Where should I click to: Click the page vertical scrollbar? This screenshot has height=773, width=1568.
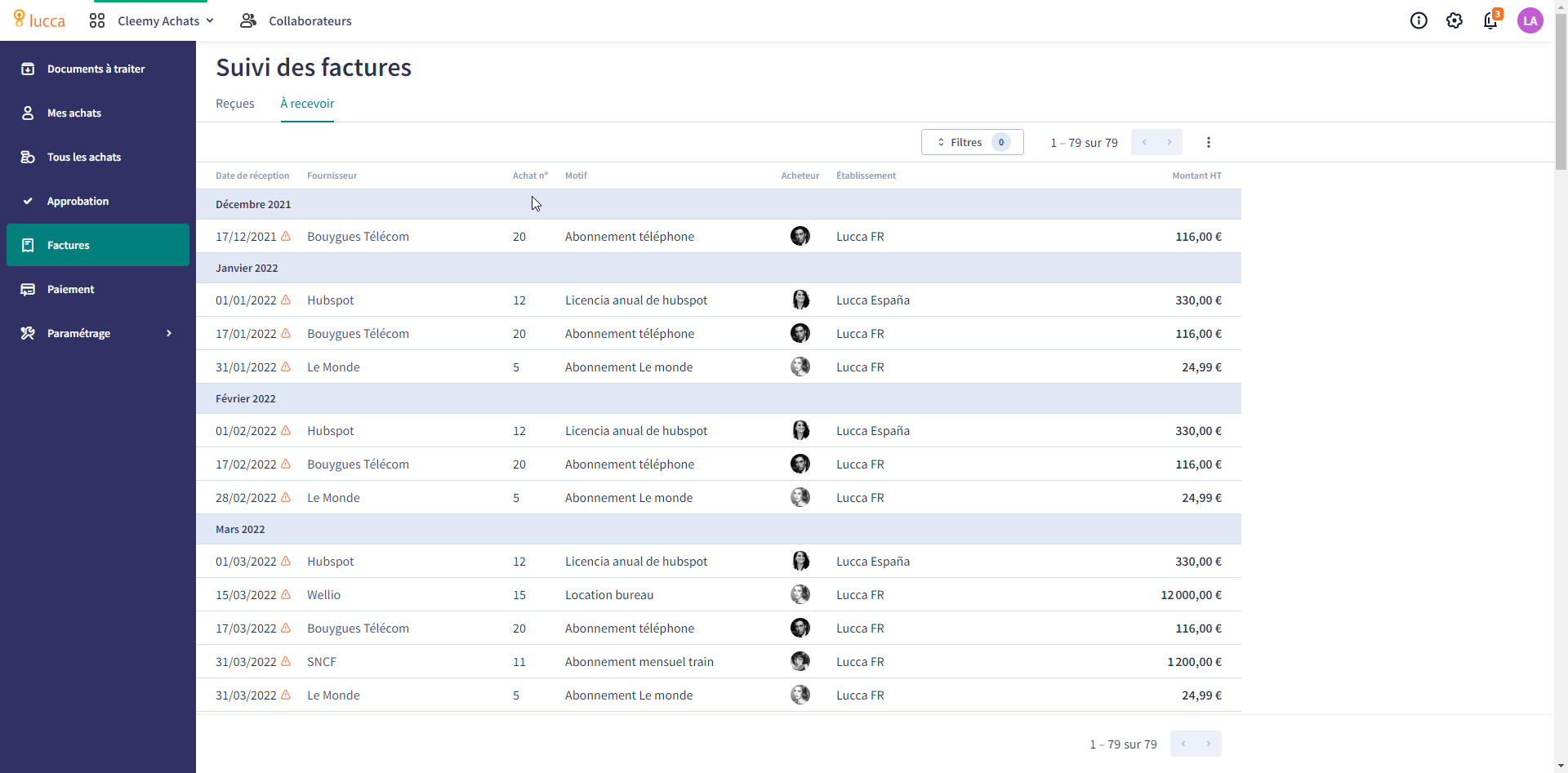[1561, 91]
